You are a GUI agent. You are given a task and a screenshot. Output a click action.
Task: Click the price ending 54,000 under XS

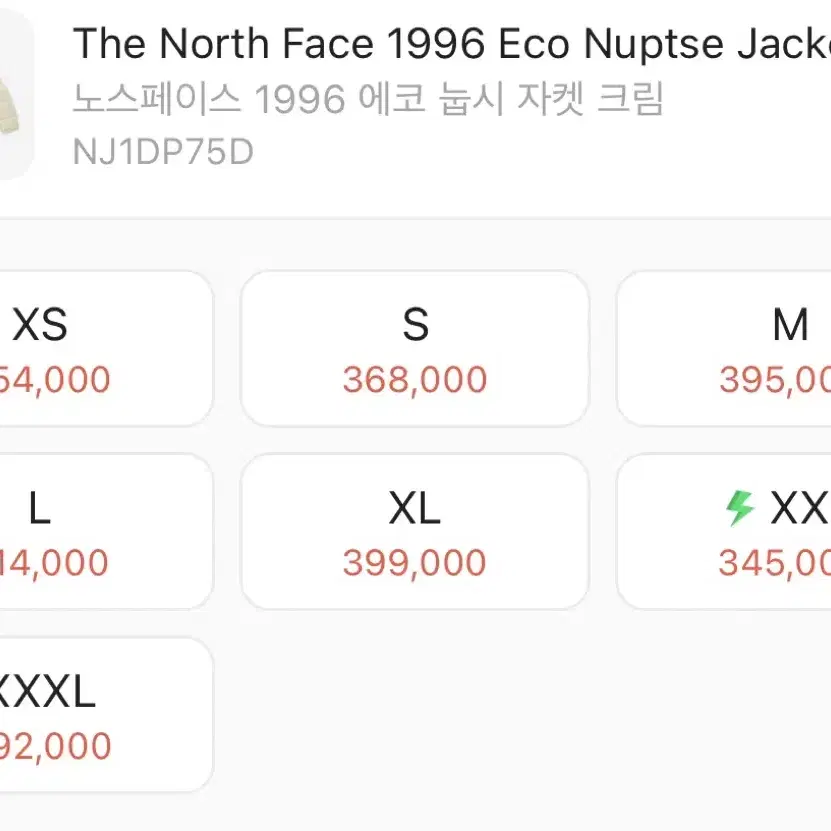[x=55, y=379]
